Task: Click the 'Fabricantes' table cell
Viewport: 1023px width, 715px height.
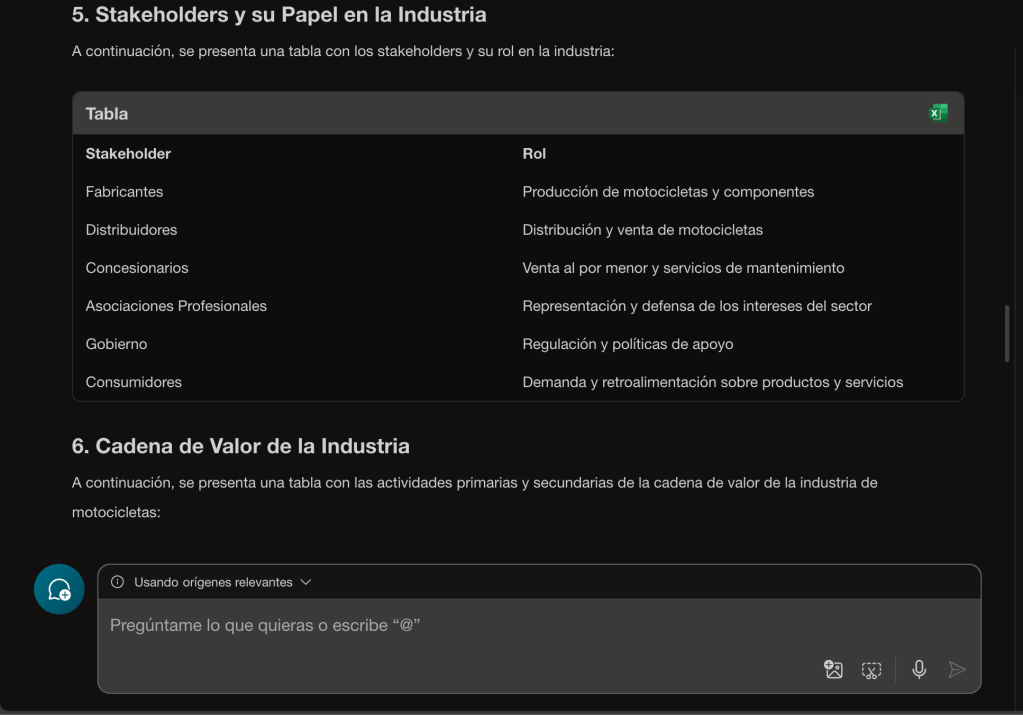Action: point(124,192)
